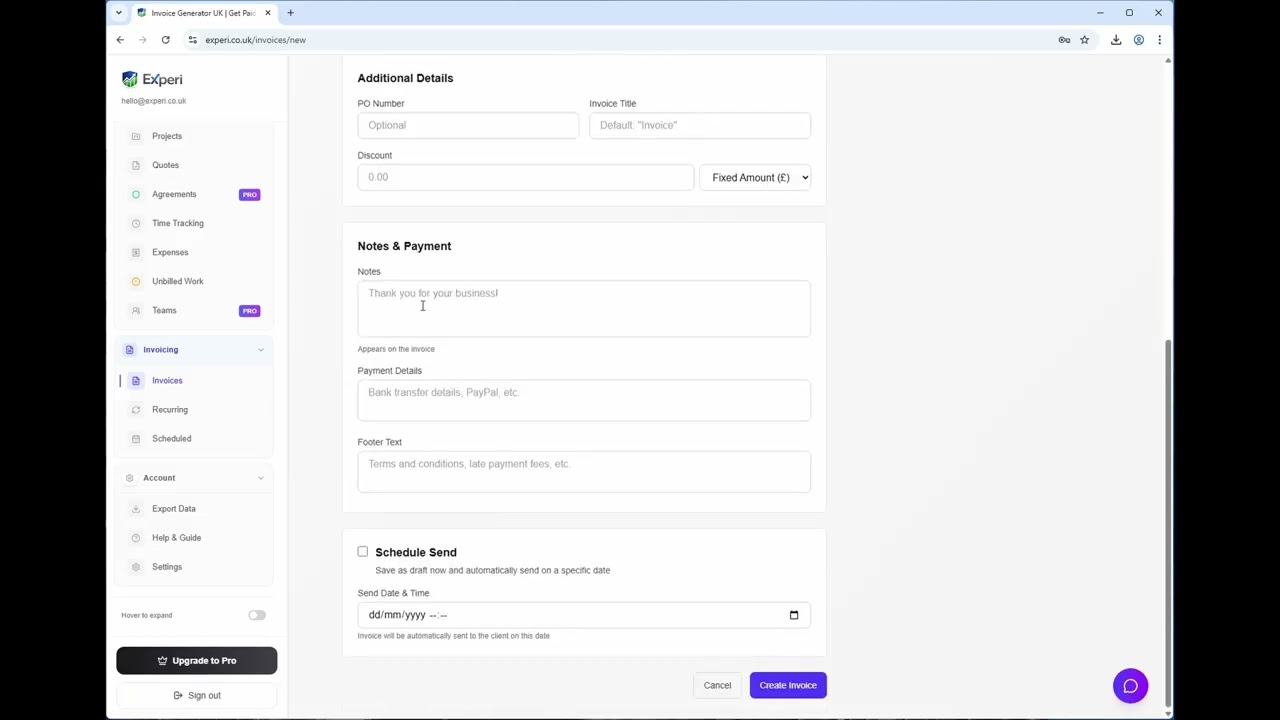This screenshot has height=720, width=1280.
Task: Click the Send Date & Time field
Action: (584, 615)
